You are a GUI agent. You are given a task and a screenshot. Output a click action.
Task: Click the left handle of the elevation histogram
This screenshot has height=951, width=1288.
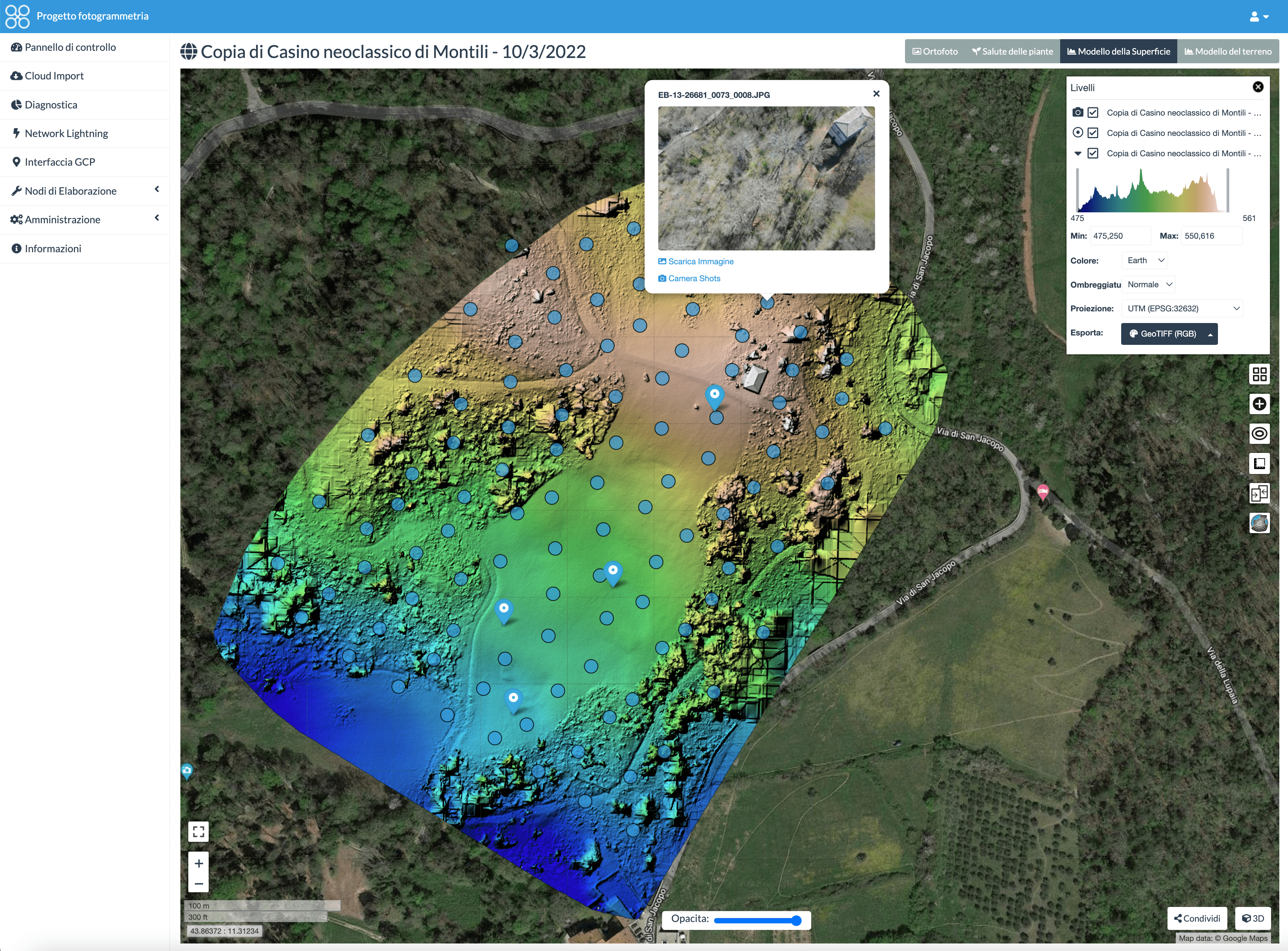click(1077, 190)
